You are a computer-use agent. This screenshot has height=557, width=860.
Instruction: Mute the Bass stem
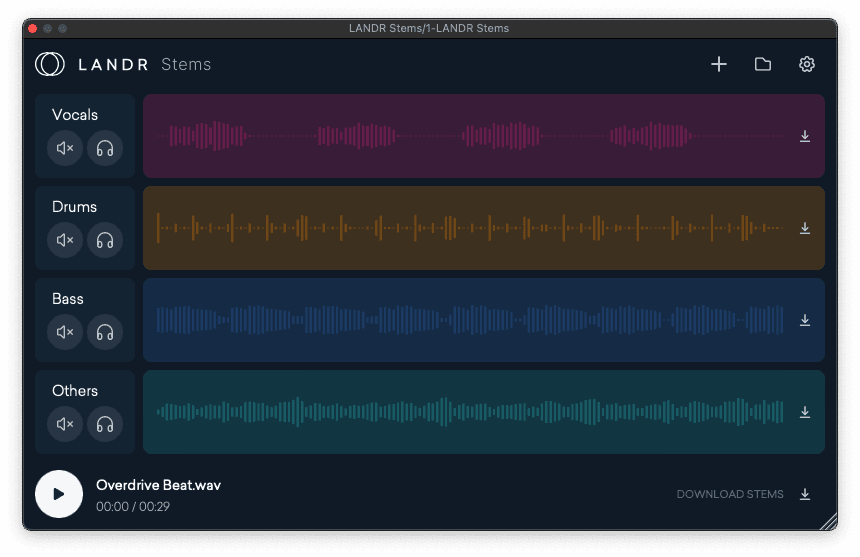click(65, 333)
